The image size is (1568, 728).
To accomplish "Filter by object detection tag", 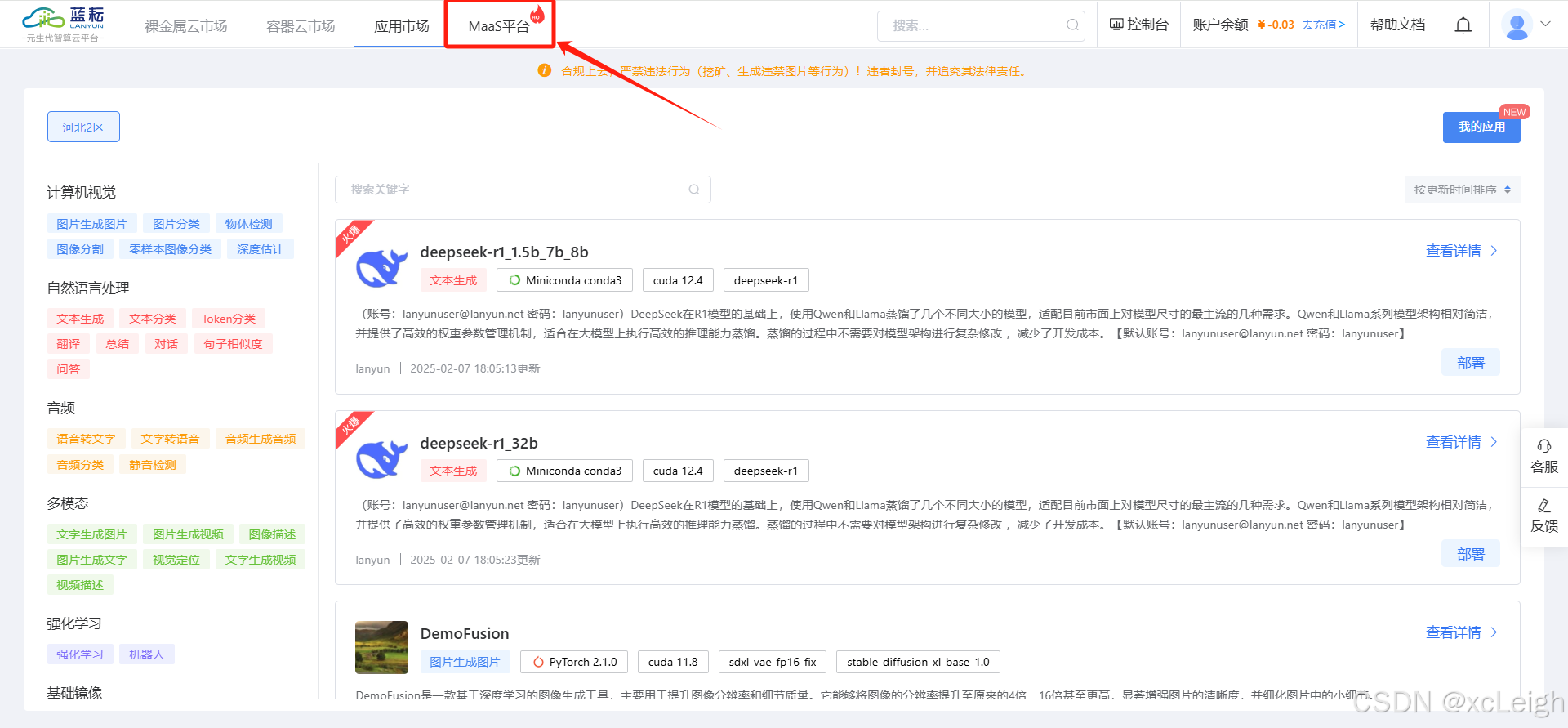I will tap(249, 224).
